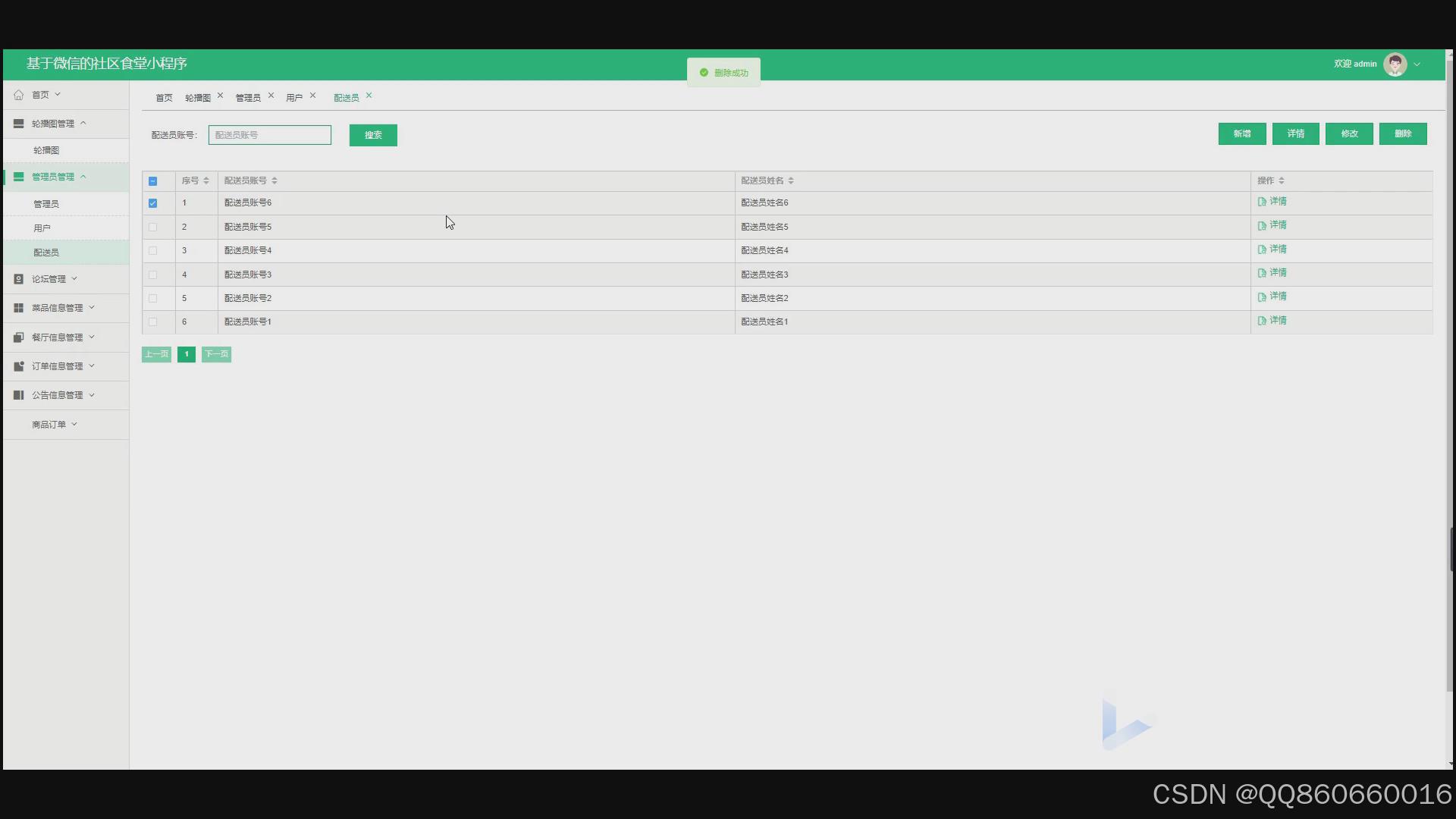Click the 新增 button

point(1241,134)
